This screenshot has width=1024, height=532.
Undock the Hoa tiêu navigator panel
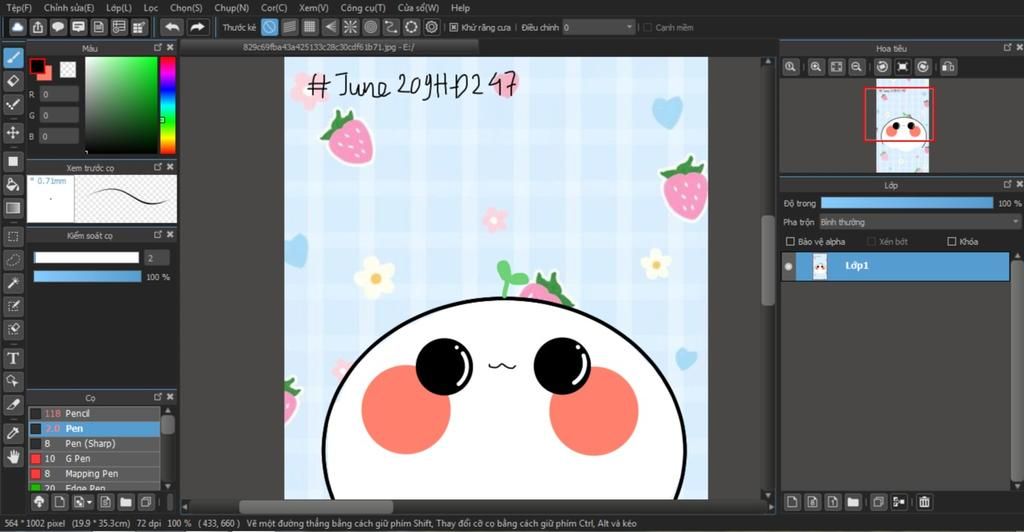pyautogui.click(x=1008, y=48)
